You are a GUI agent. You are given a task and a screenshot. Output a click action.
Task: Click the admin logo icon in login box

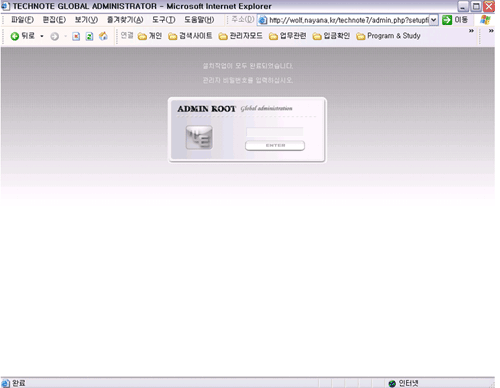tap(199, 137)
